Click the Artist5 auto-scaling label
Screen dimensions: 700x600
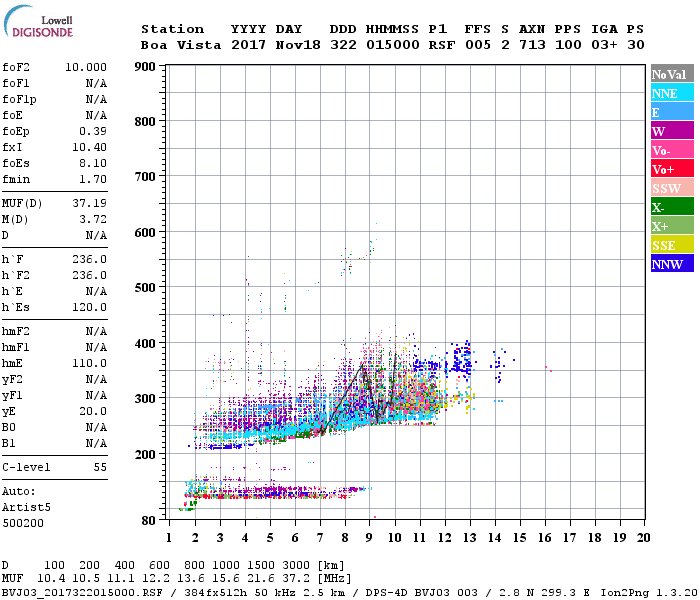[x=26, y=508]
